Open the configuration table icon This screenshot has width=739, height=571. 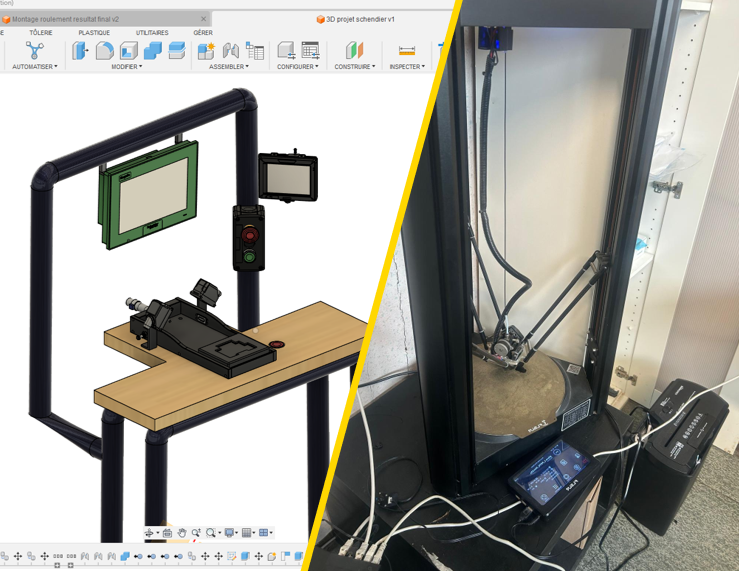311,50
